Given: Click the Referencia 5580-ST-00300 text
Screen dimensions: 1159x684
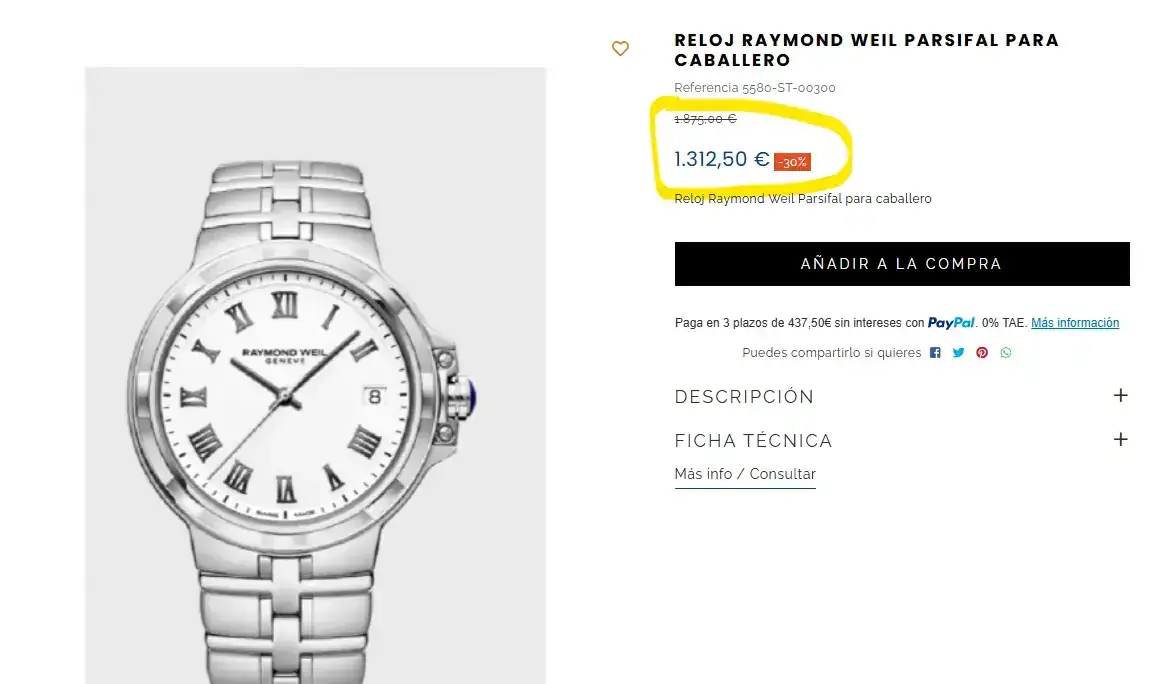Looking at the screenshot, I should (755, 88).
